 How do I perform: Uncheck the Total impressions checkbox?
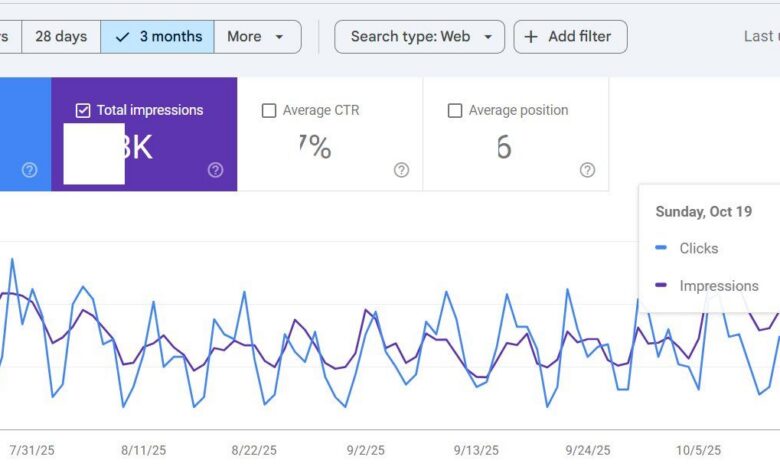coord(83,110)
